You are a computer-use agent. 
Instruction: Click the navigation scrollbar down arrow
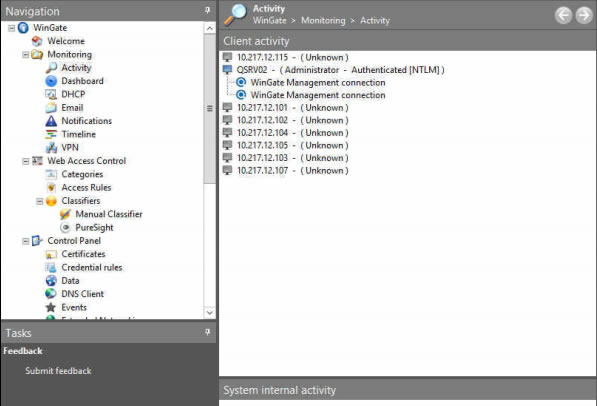click(210, 313)
